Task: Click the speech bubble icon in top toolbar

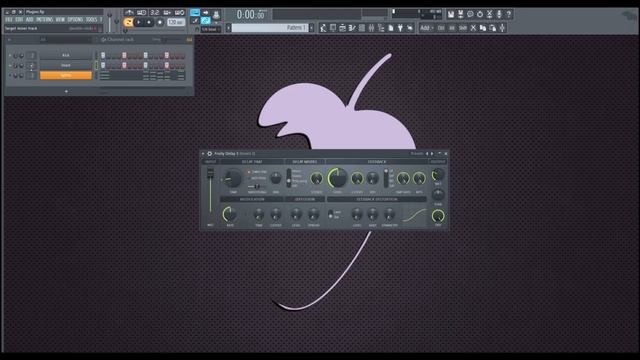Action: point(470,14)
